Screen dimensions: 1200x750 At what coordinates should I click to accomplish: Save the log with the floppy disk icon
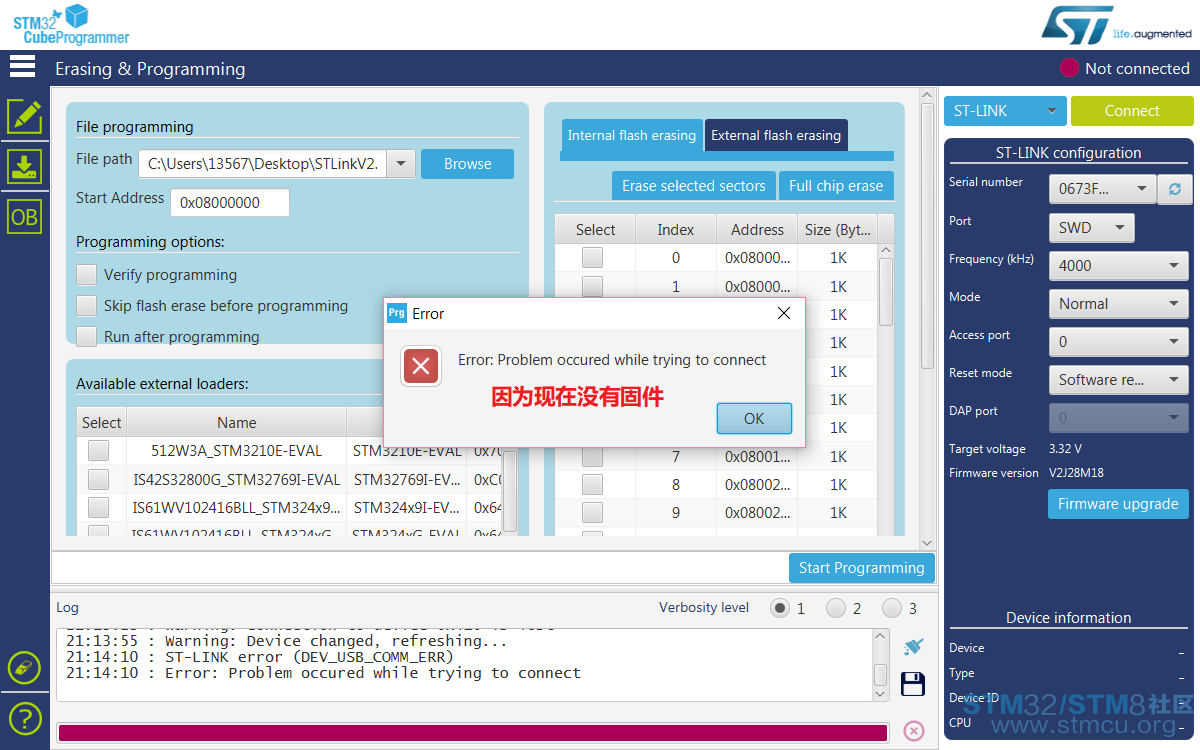coord(912,684)
